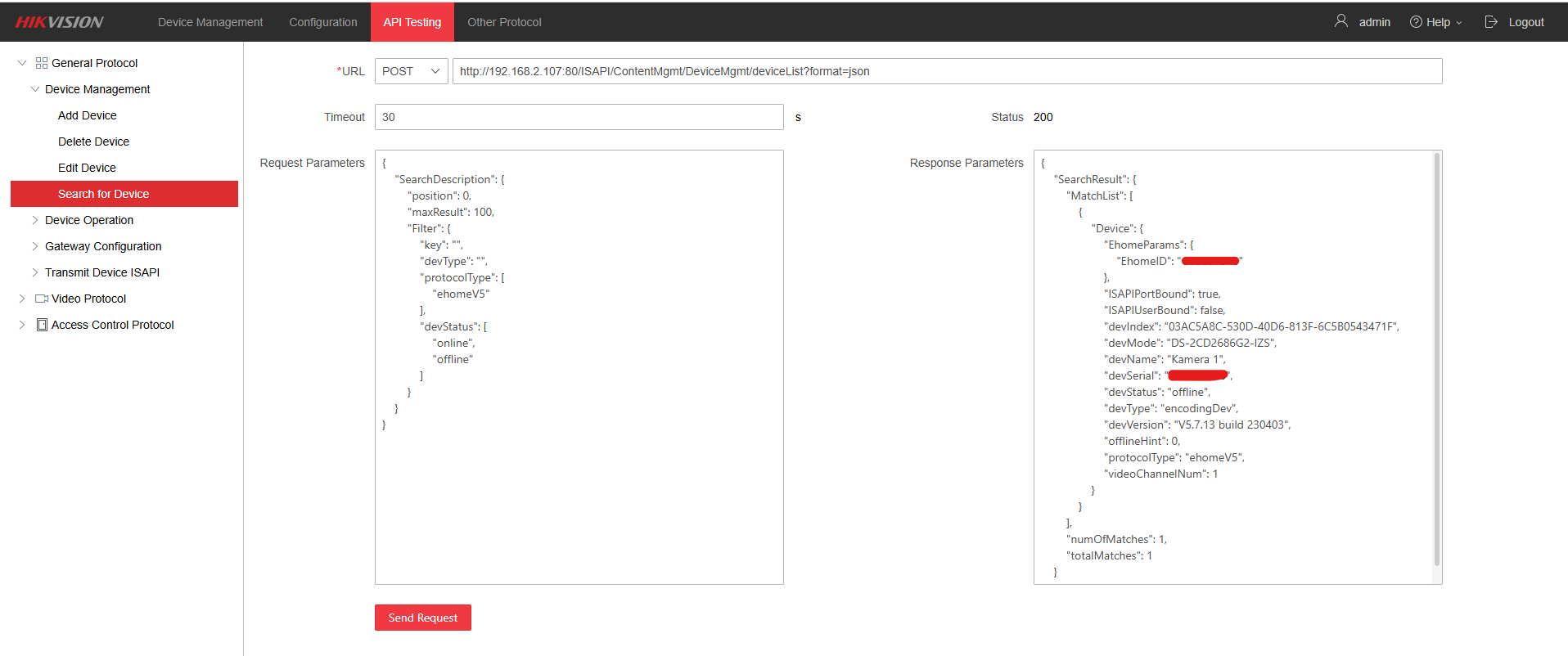Switch to the Configuration tab
The width and height of the screenshot is (1568, 656).
click(322, 22)
